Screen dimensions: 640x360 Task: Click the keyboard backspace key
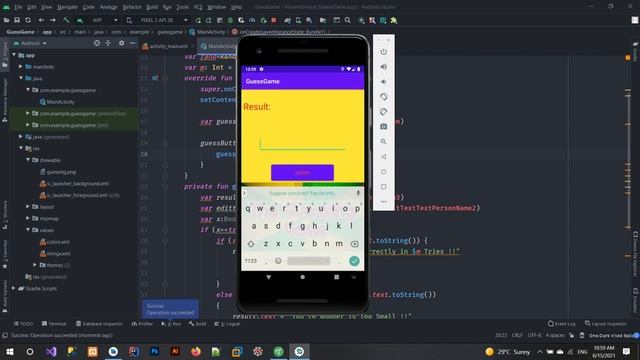coord(354,244)
